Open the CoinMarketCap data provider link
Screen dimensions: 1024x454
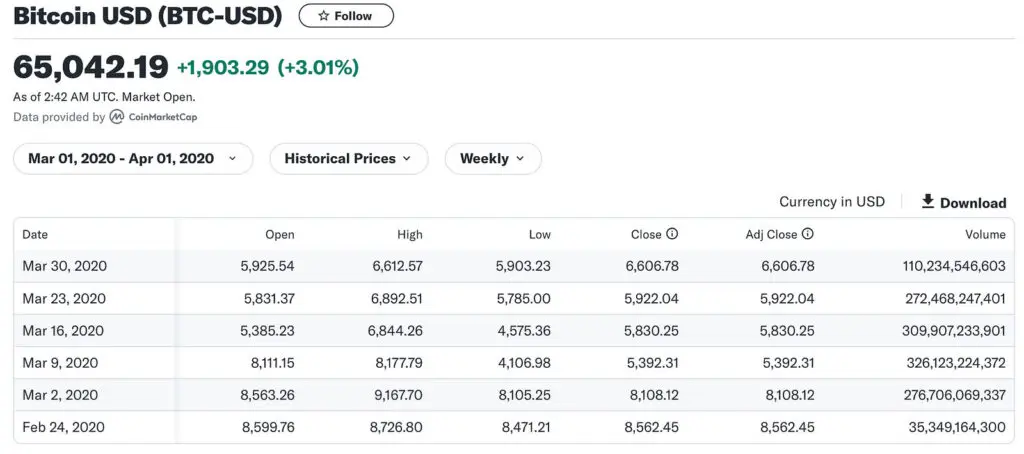(153, 117)
